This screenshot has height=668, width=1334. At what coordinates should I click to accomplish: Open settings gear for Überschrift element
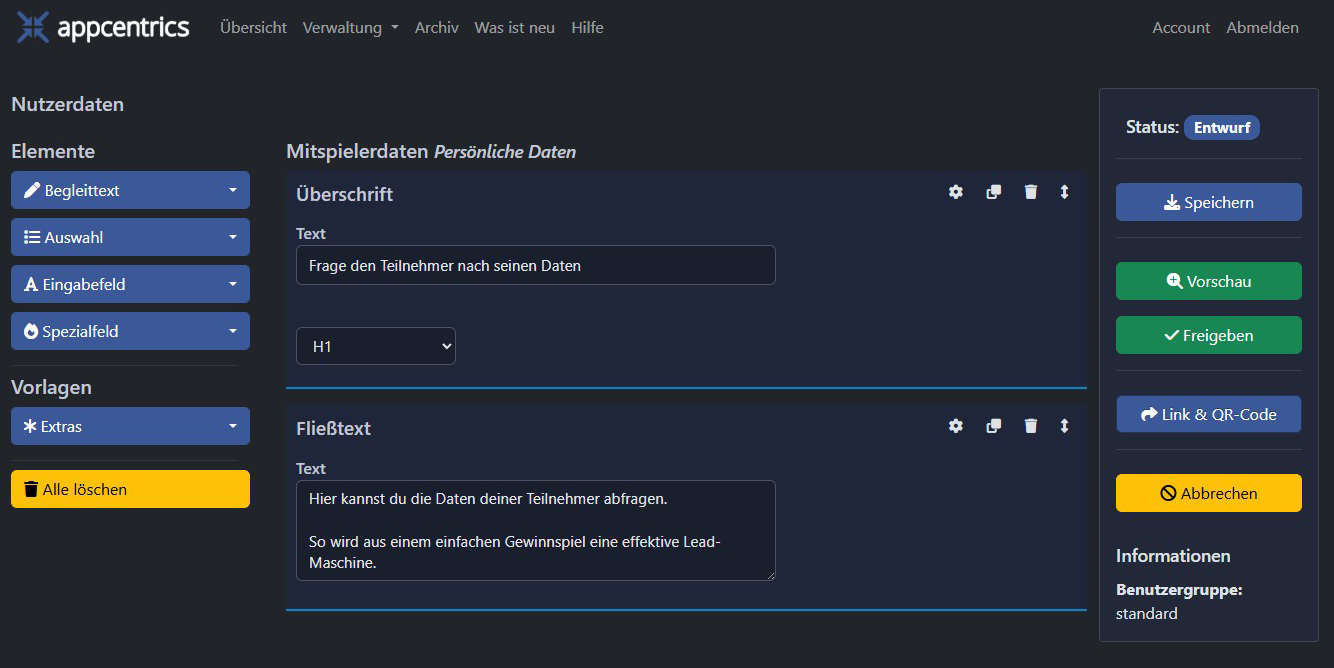tap(956, 192)
